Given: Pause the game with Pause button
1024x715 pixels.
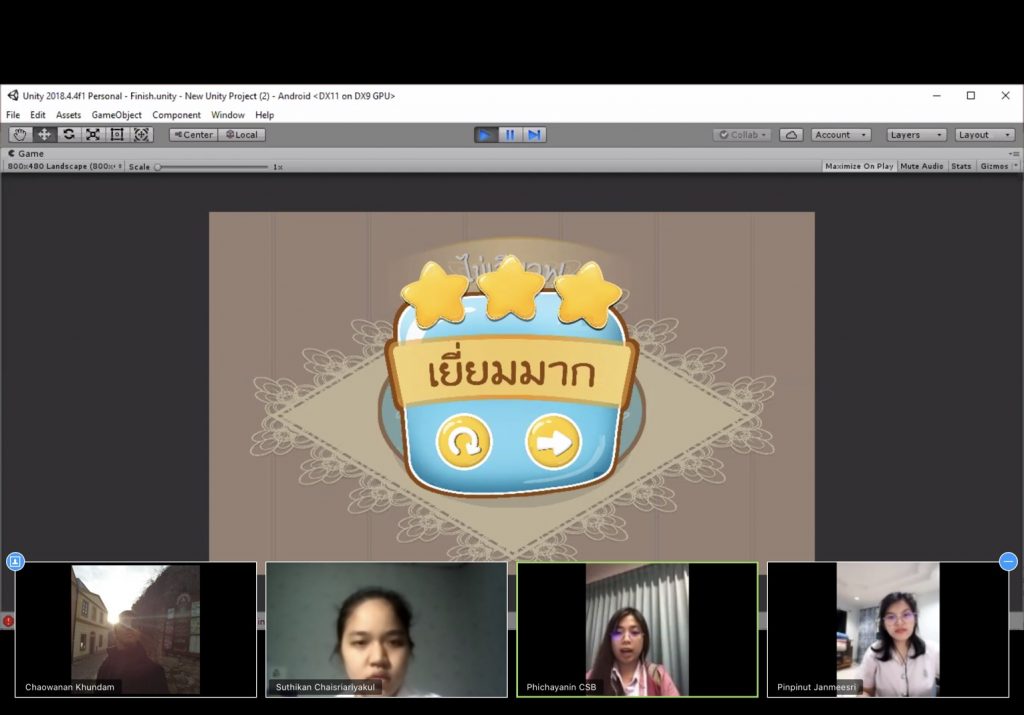Looking at the screenshot, I should pyautogui.click(x=510, y=135).
